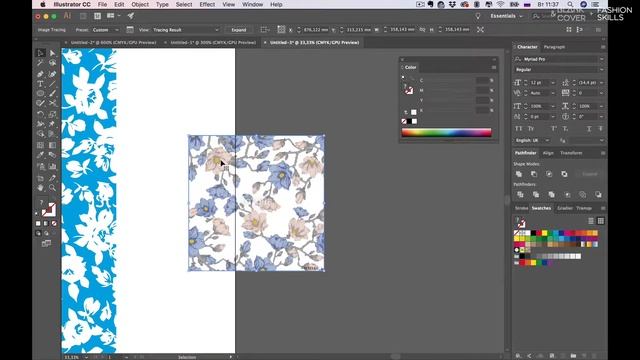Click the Go to Bridge icon
This screenshot has height=360, width=640.
83,16
